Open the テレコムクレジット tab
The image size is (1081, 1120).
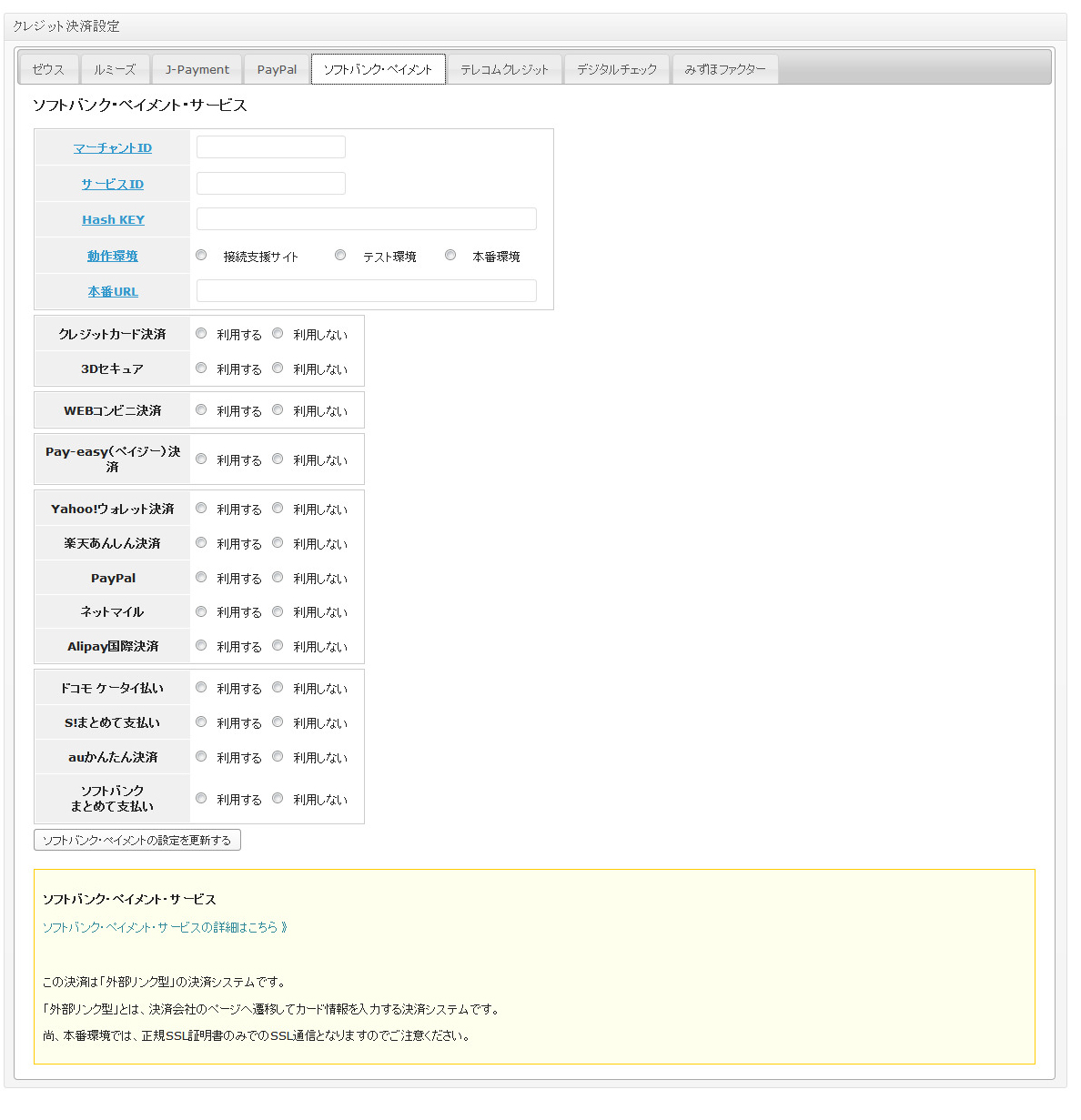(504, 69)
